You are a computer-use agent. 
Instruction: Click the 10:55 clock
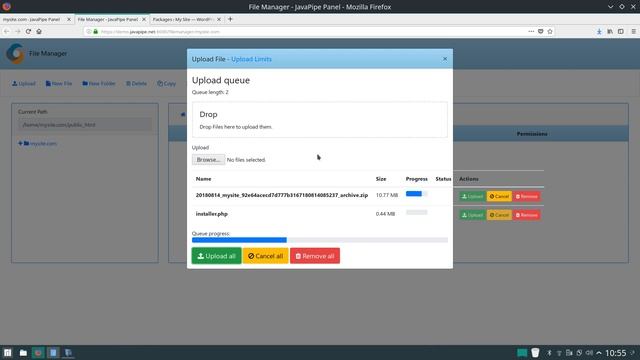(x=615, y=353)
